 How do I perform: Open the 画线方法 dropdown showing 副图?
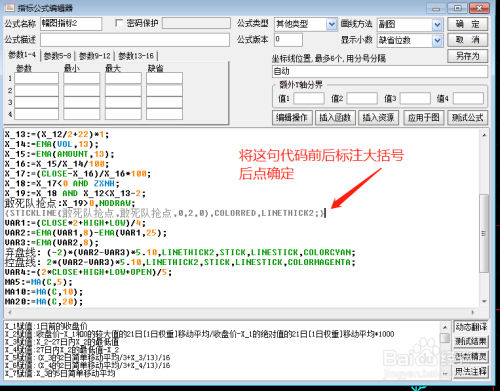coord(437,24)
